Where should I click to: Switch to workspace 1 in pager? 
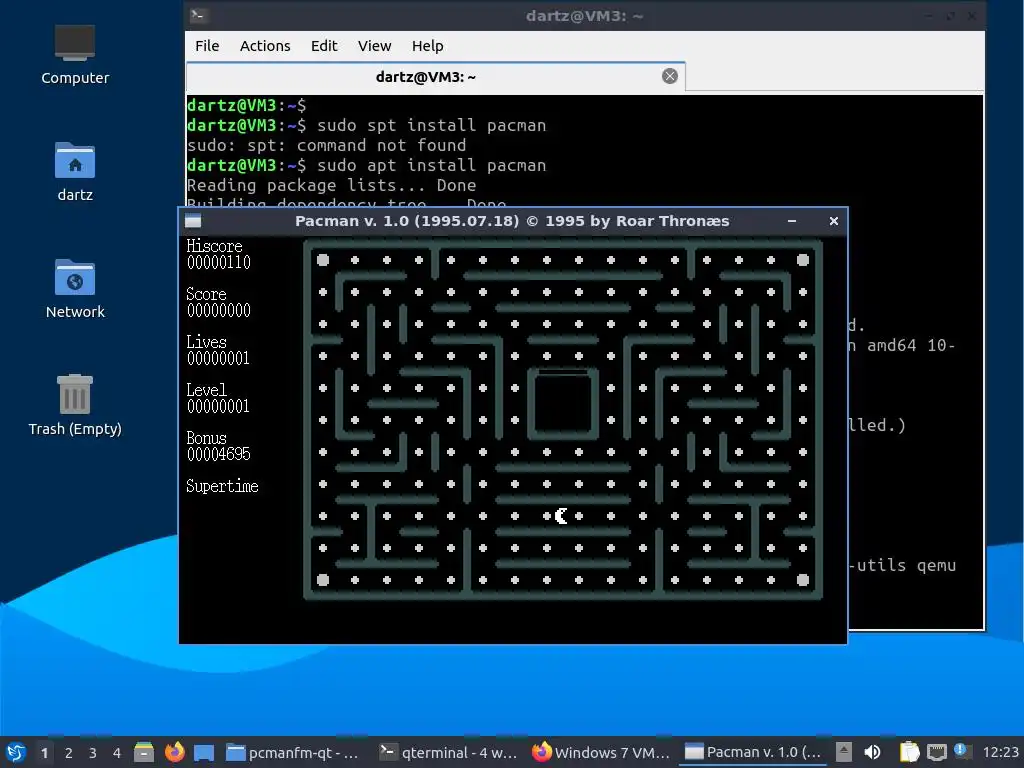click(44, 753)
